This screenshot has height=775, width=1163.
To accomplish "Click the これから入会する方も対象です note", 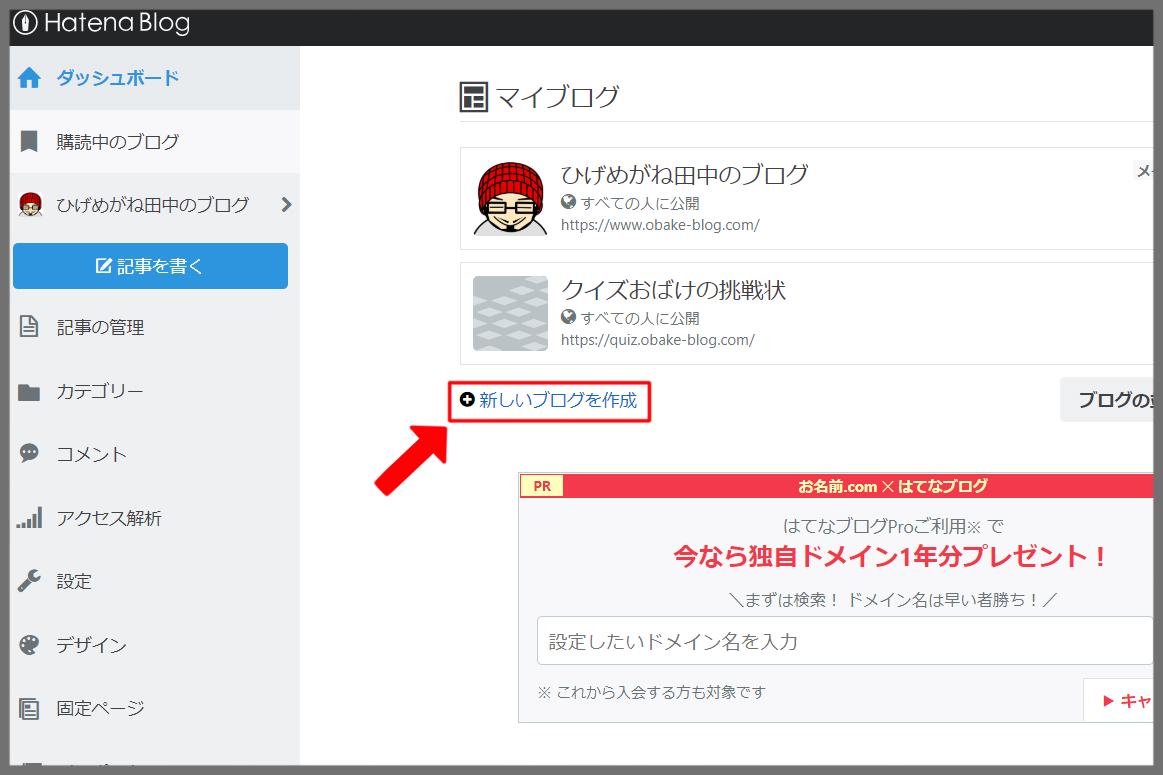I will tap(651, 692).
